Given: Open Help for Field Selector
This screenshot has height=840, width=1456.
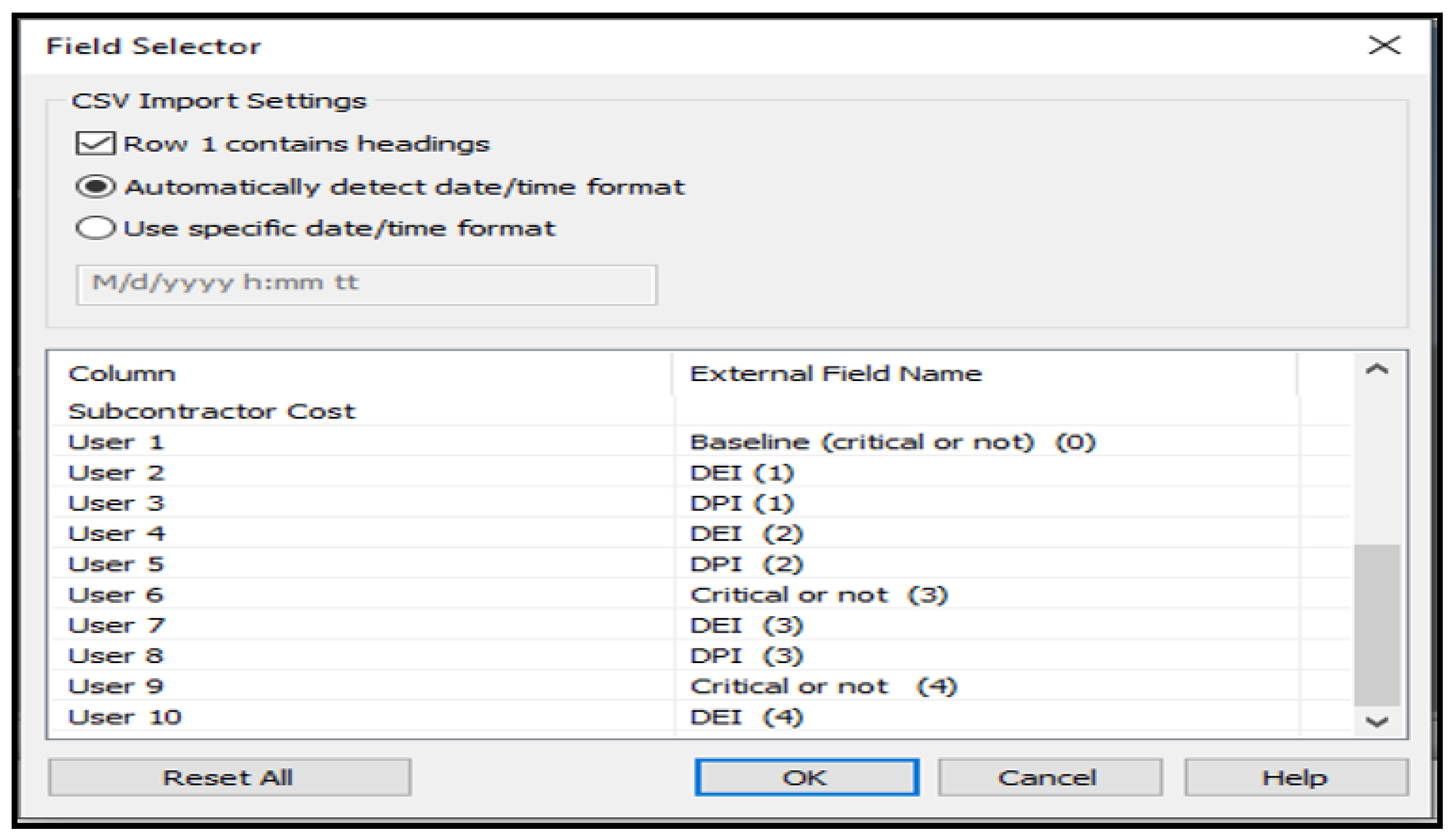Looking at the screenshot, I should coord(1295,778).
